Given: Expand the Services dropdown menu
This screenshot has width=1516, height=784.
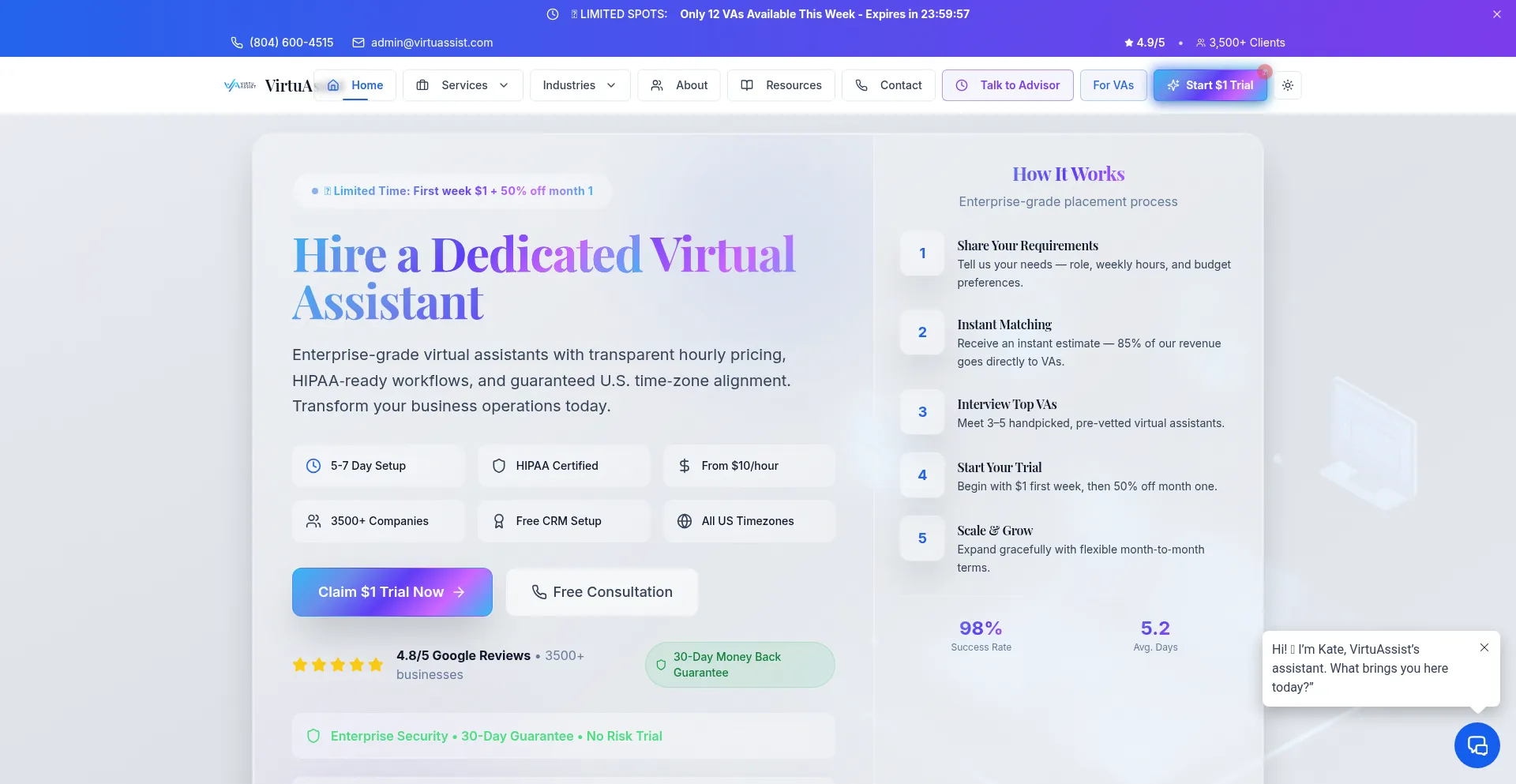Looking at the screenshot, I should pyautogui.click(x=463, y=85).
